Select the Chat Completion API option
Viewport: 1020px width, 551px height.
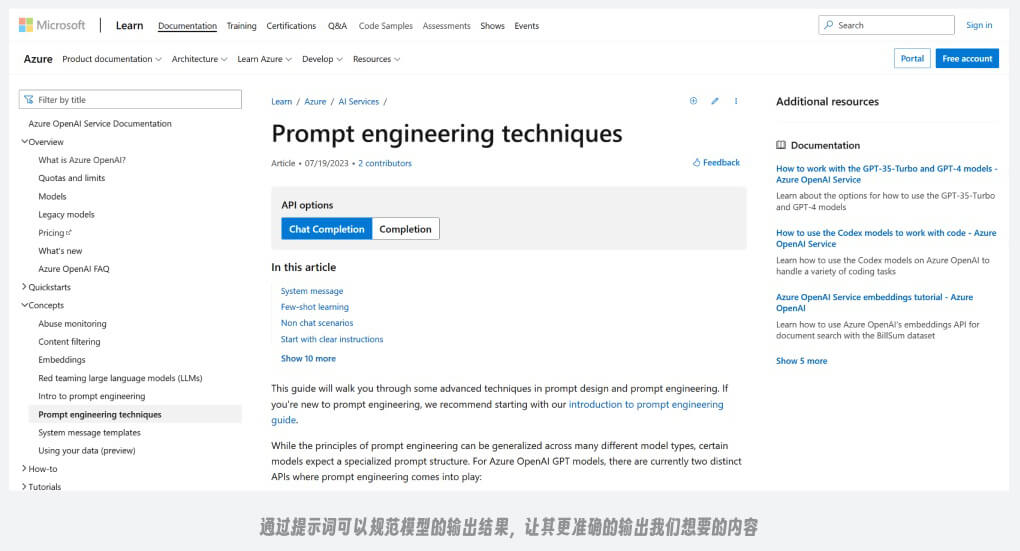(x=326, y=229)
